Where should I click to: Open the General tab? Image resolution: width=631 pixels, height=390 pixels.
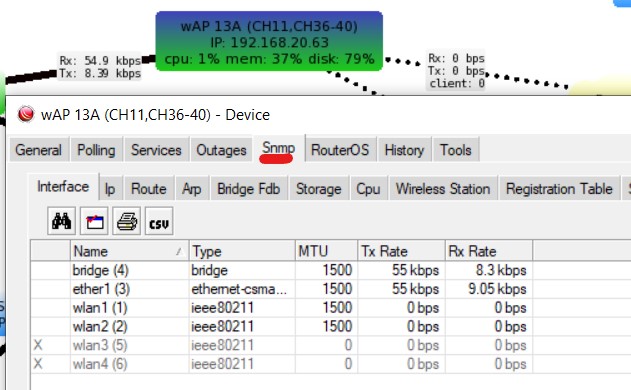(x=39, y=150)
